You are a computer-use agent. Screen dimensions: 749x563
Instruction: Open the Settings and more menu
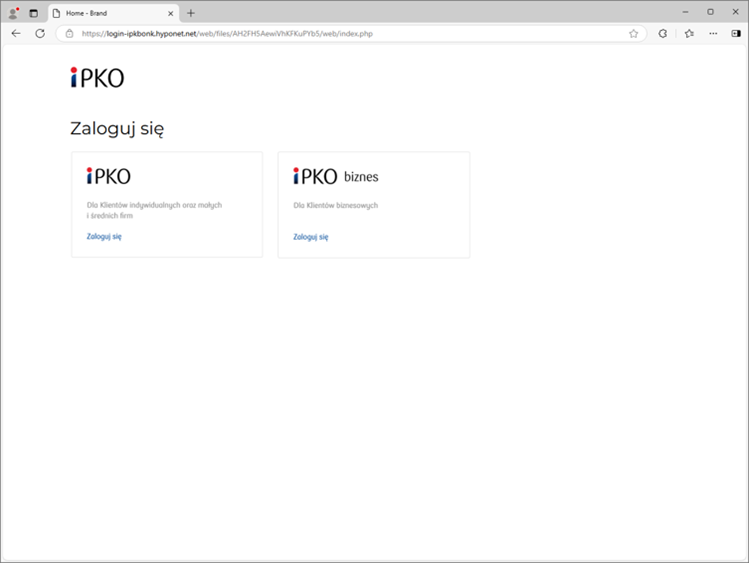coord(713,33)
